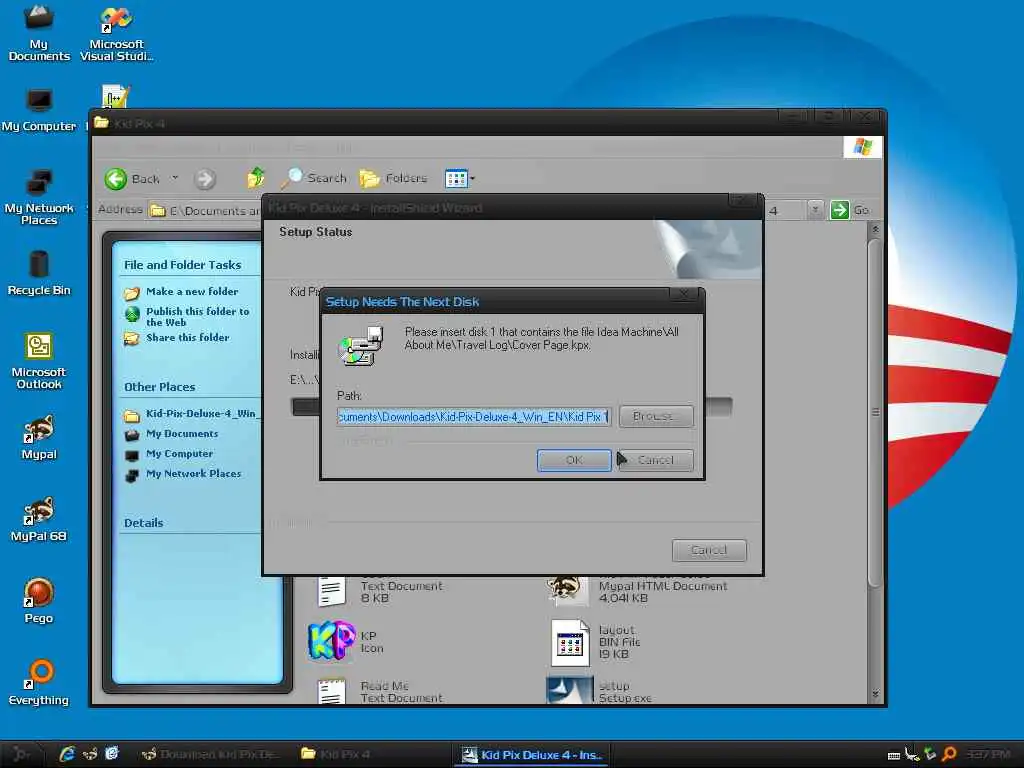Open My Computer in Other Places
This screenshot has height=768, width=1024.
pyautogui.click(x=179, y=453)
